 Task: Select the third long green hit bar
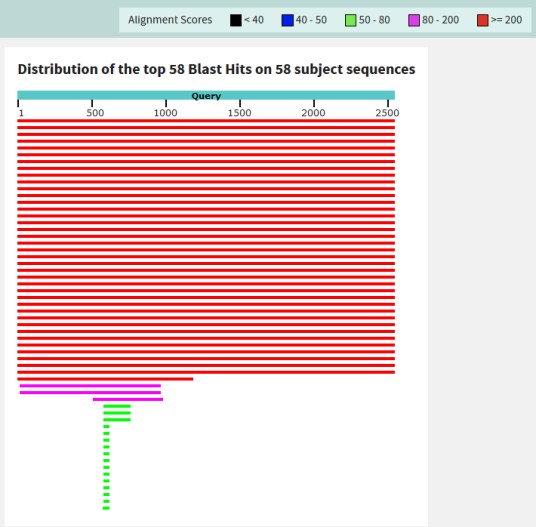(117, 420)
